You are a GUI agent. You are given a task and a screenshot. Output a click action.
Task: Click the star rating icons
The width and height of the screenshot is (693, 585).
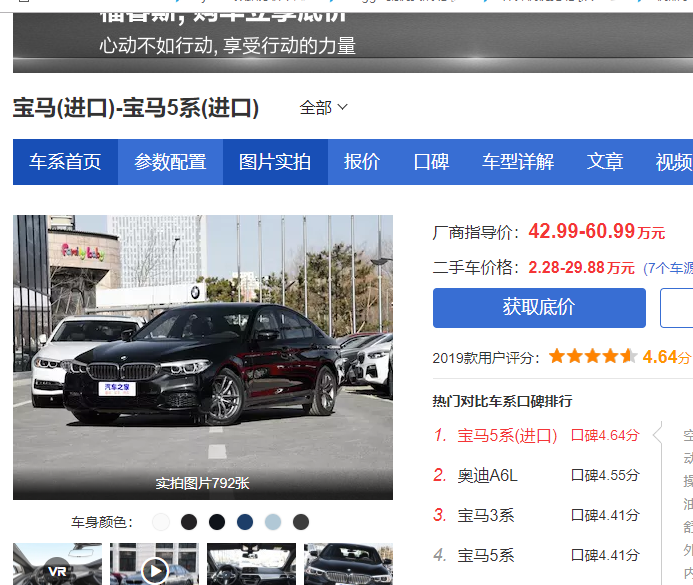[x=593, y=356]
